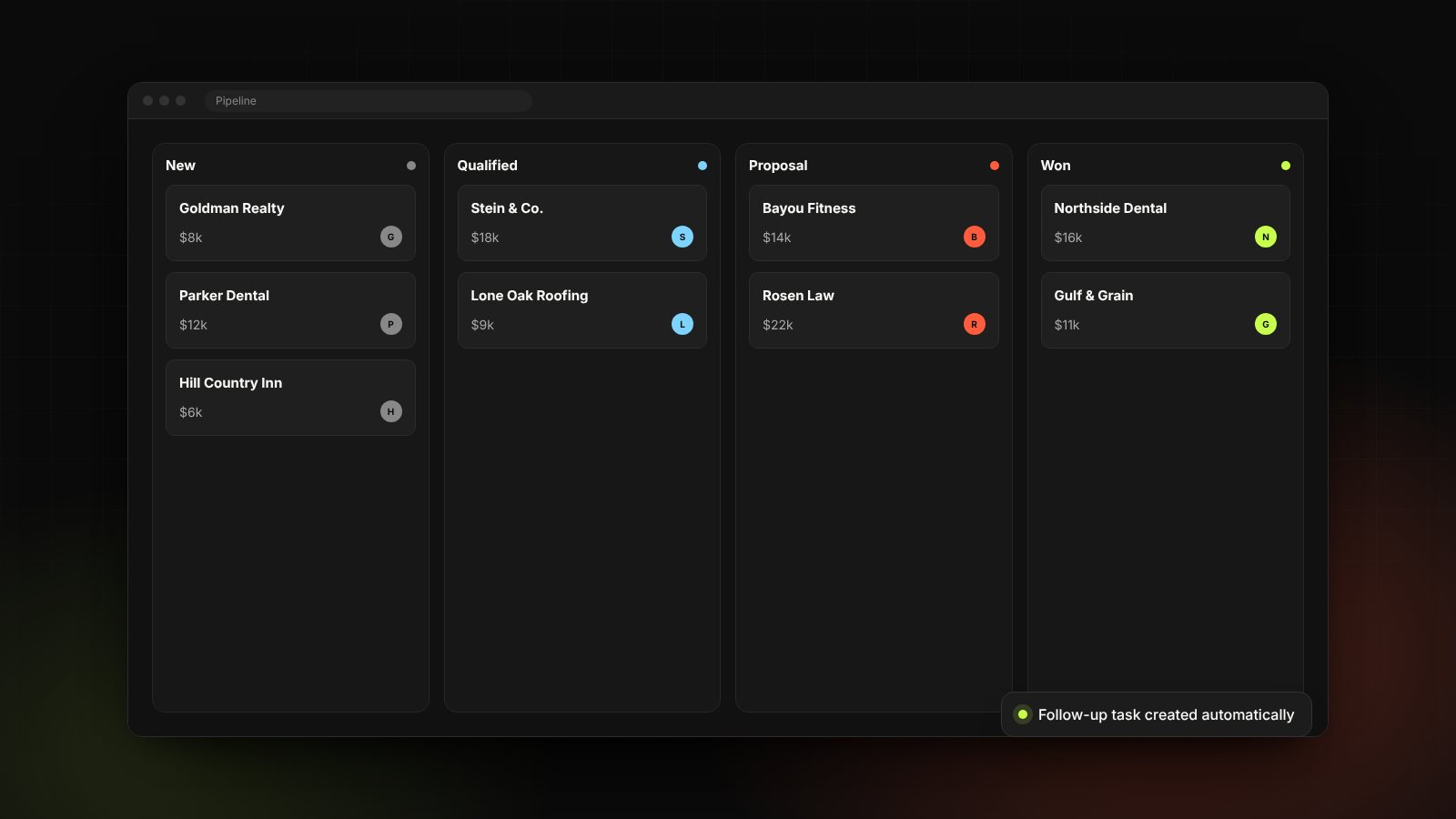The height and width of the screenshot is (819, 1456).
Task: Click the $14k value on Bayou Fitness
Action: coord(777,238)
